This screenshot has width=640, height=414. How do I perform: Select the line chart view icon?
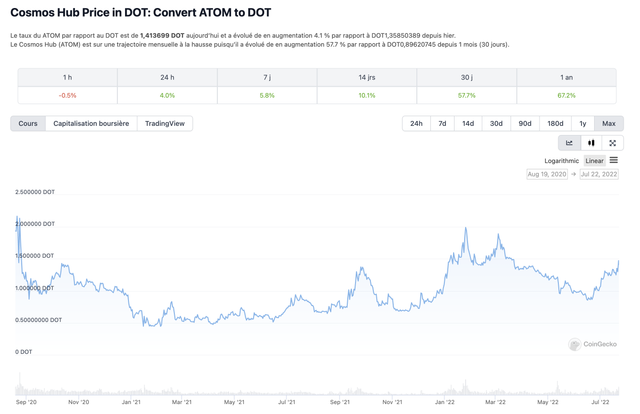coord(569,143)
